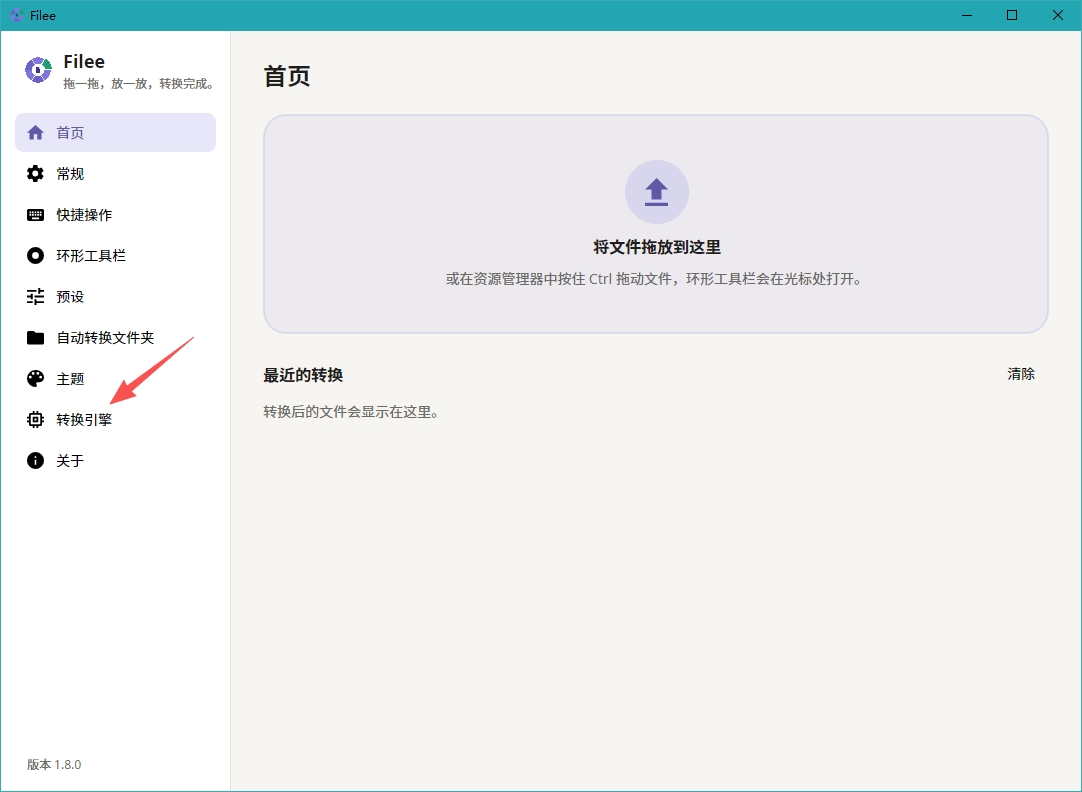Image resolution: width=1082 pixels, height=792 pixels.
Task: Go to the 快捷操作 page
Action: coord(115,215)
